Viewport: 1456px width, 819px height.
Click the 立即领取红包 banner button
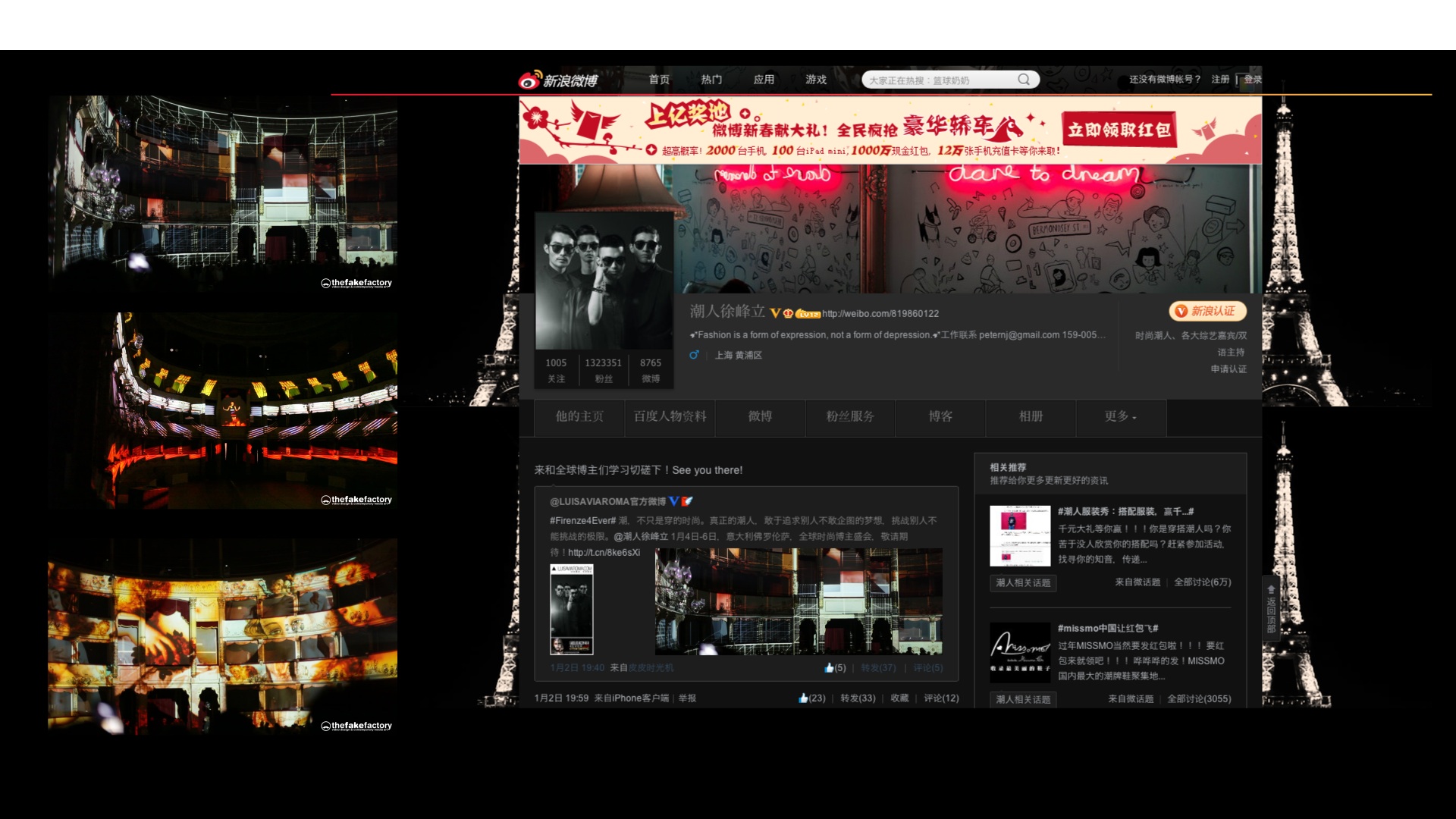(1119, 130)
